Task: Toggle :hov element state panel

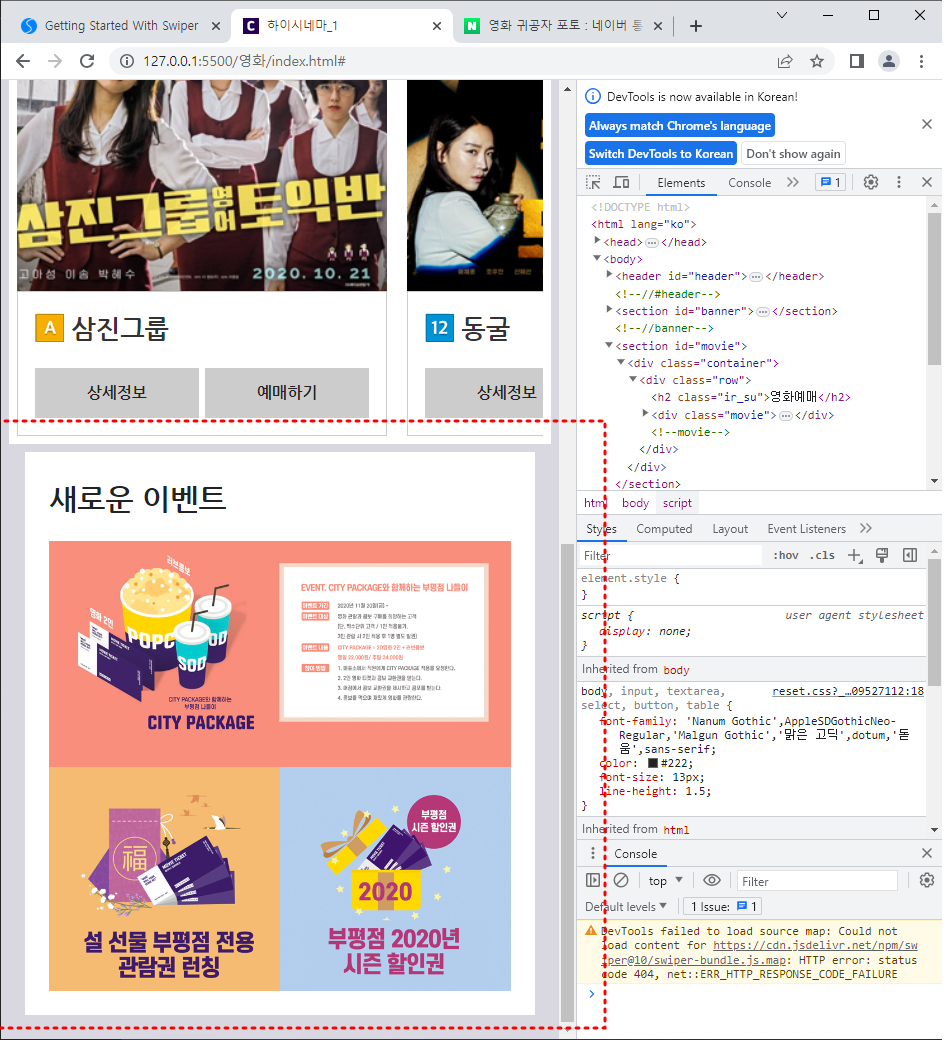Action: [x=785, y=556]
